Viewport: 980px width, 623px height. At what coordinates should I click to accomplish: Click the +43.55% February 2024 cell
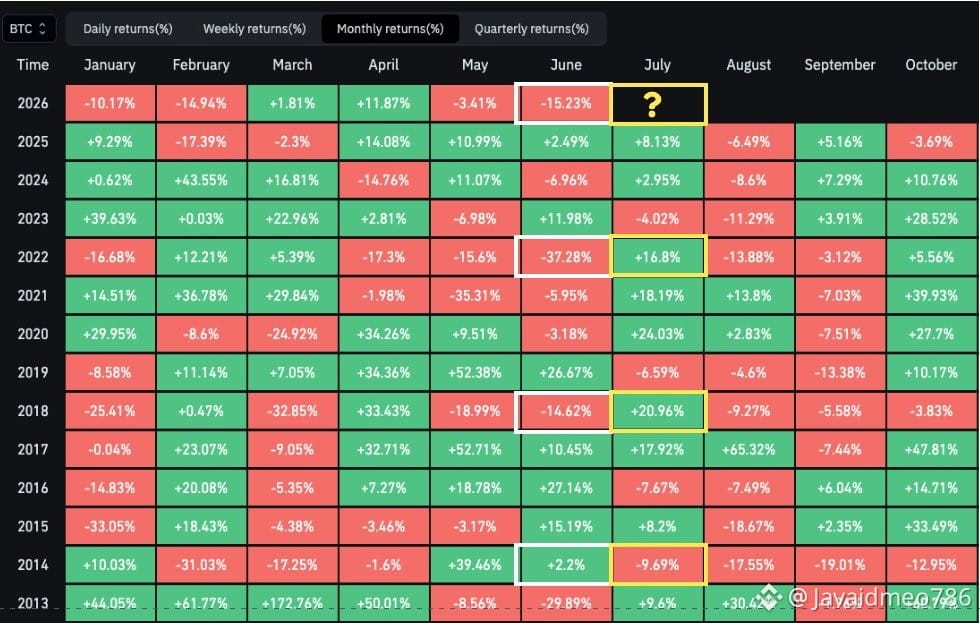click(201, 180)
